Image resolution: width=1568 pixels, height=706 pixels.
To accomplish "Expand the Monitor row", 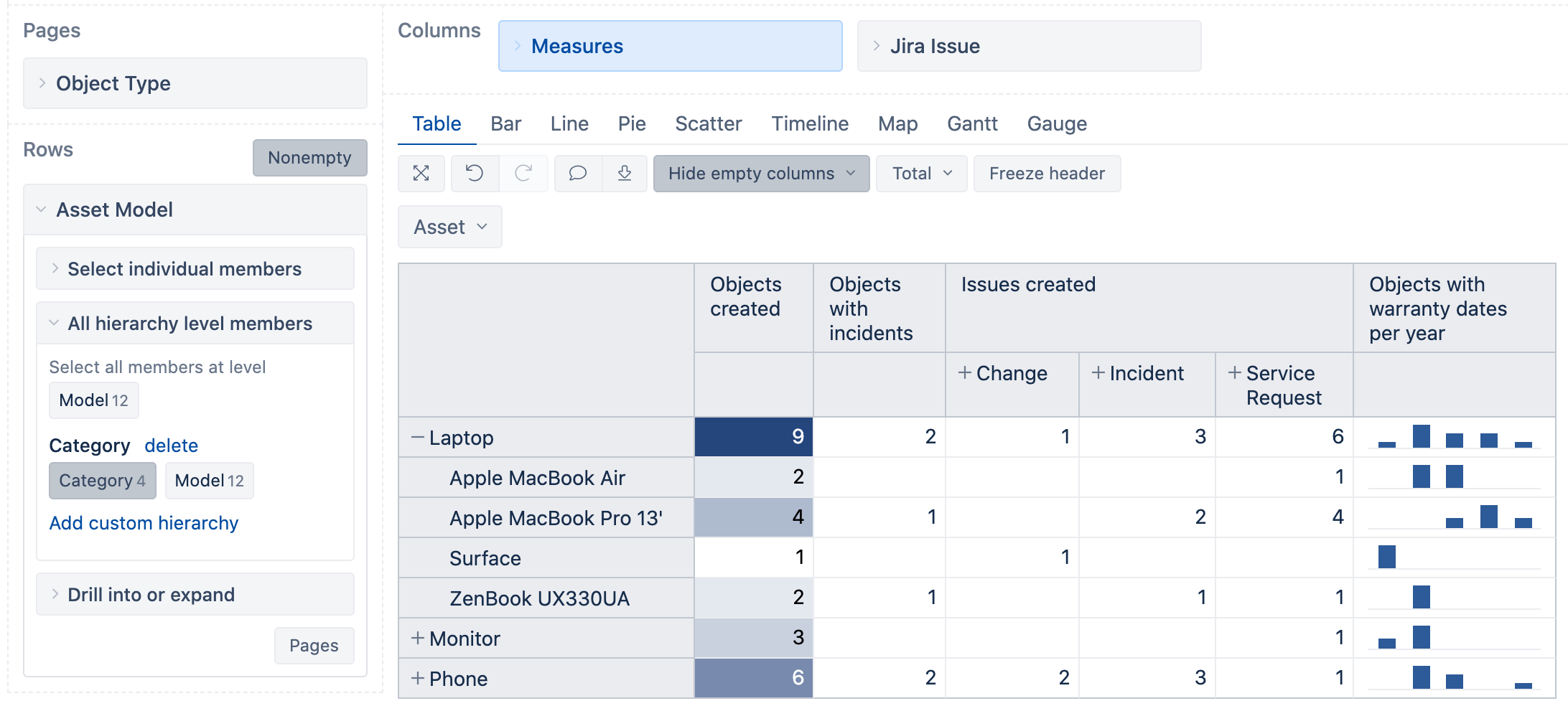I will 418,638.
